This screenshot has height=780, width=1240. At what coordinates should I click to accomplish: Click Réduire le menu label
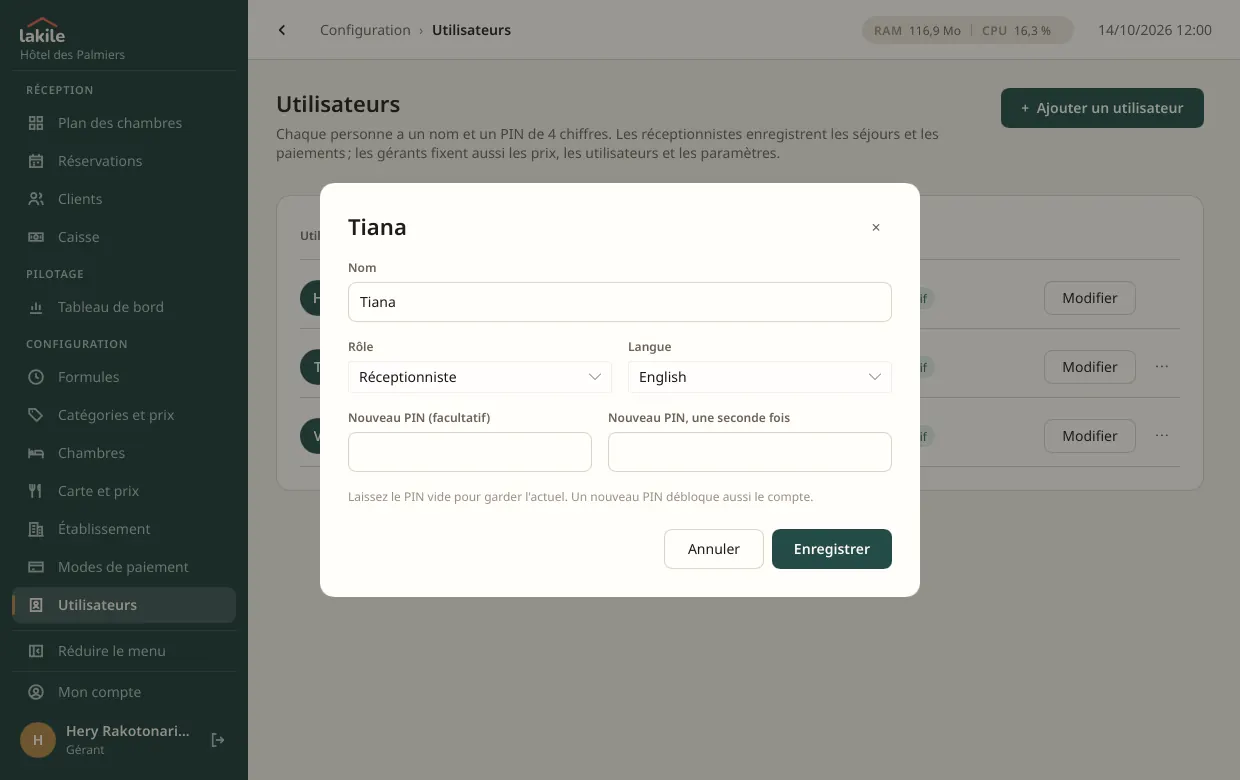click(112, 651)
